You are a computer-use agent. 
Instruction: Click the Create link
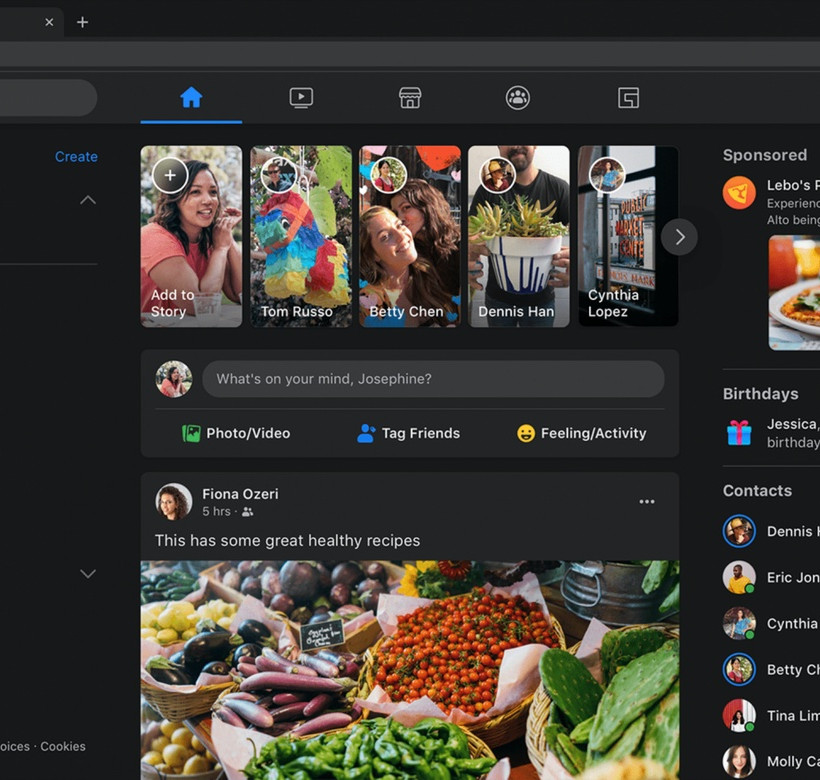pyautogui.click(x=76, y=157)
